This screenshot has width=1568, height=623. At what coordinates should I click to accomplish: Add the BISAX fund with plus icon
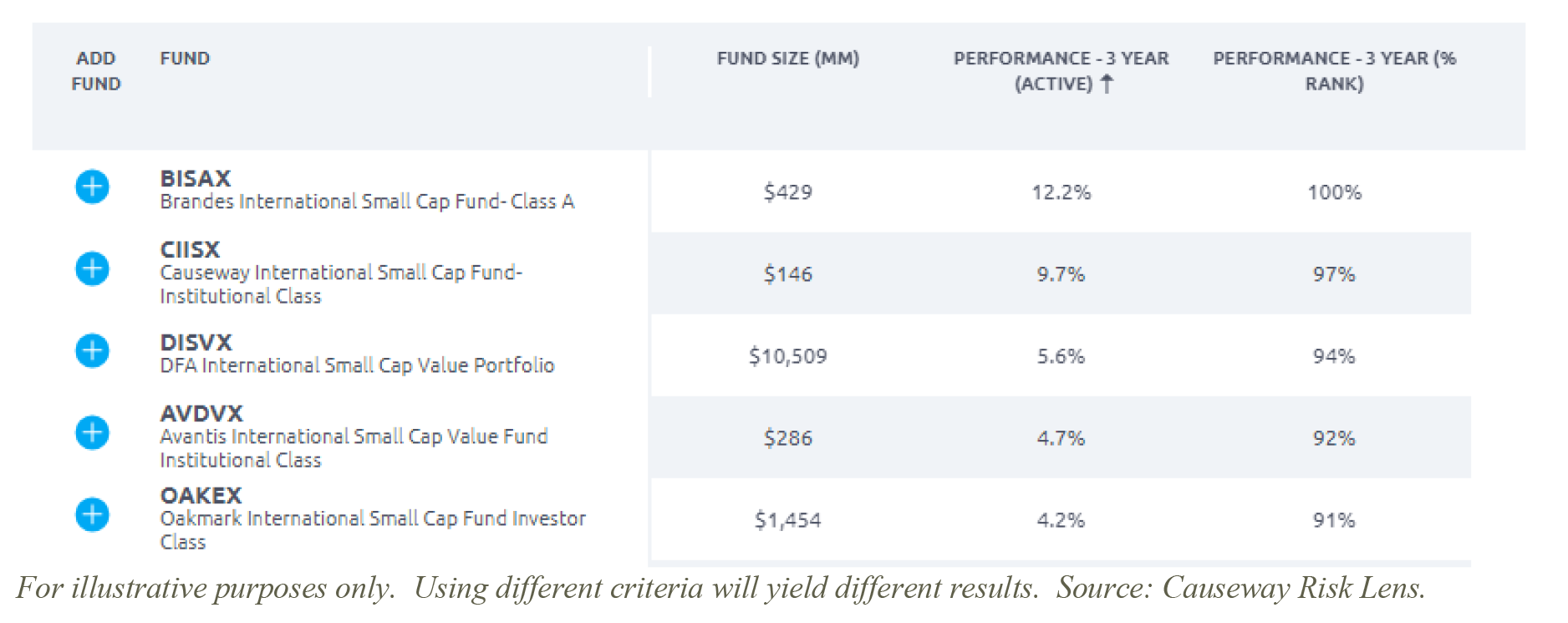pyautogui.click(x=92, y=186)
